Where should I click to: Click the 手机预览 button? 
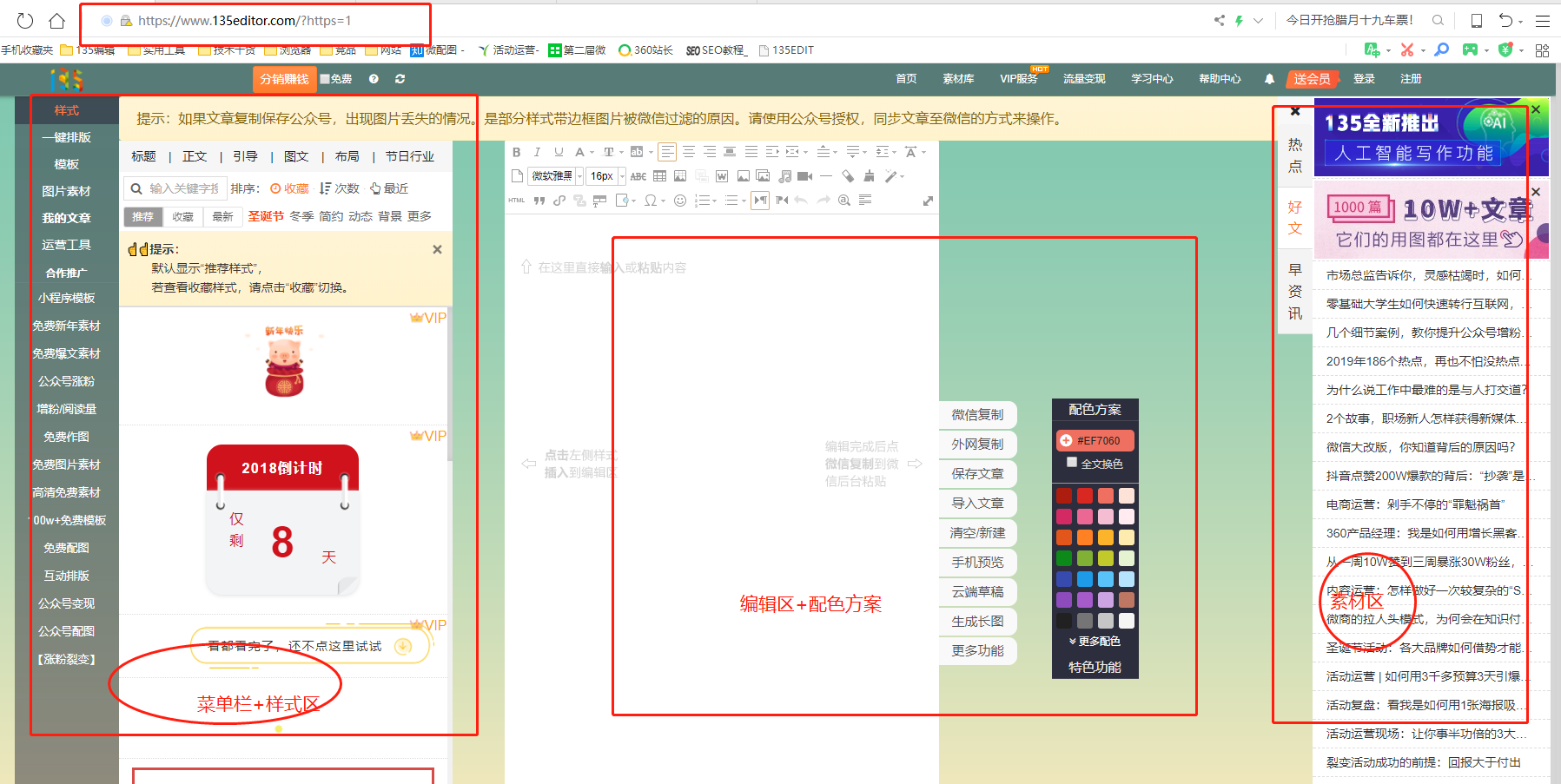point(977,563)
